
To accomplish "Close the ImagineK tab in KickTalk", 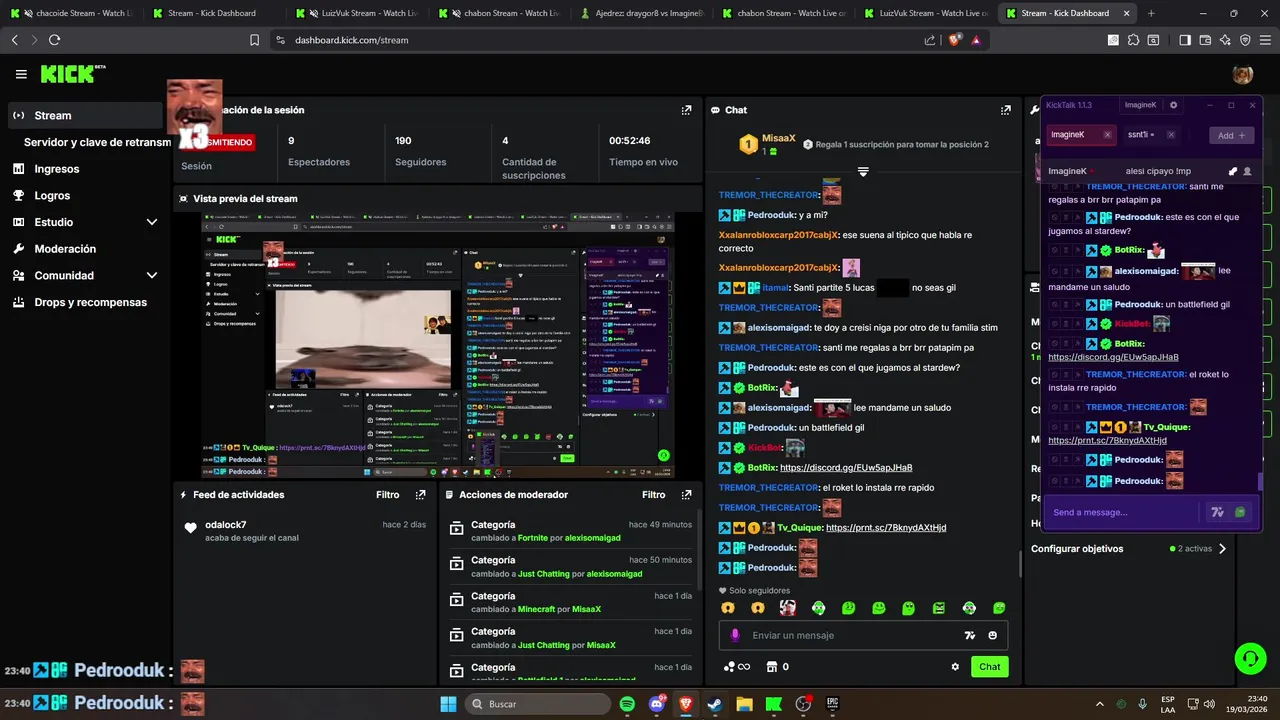I will coord(1107,135).
